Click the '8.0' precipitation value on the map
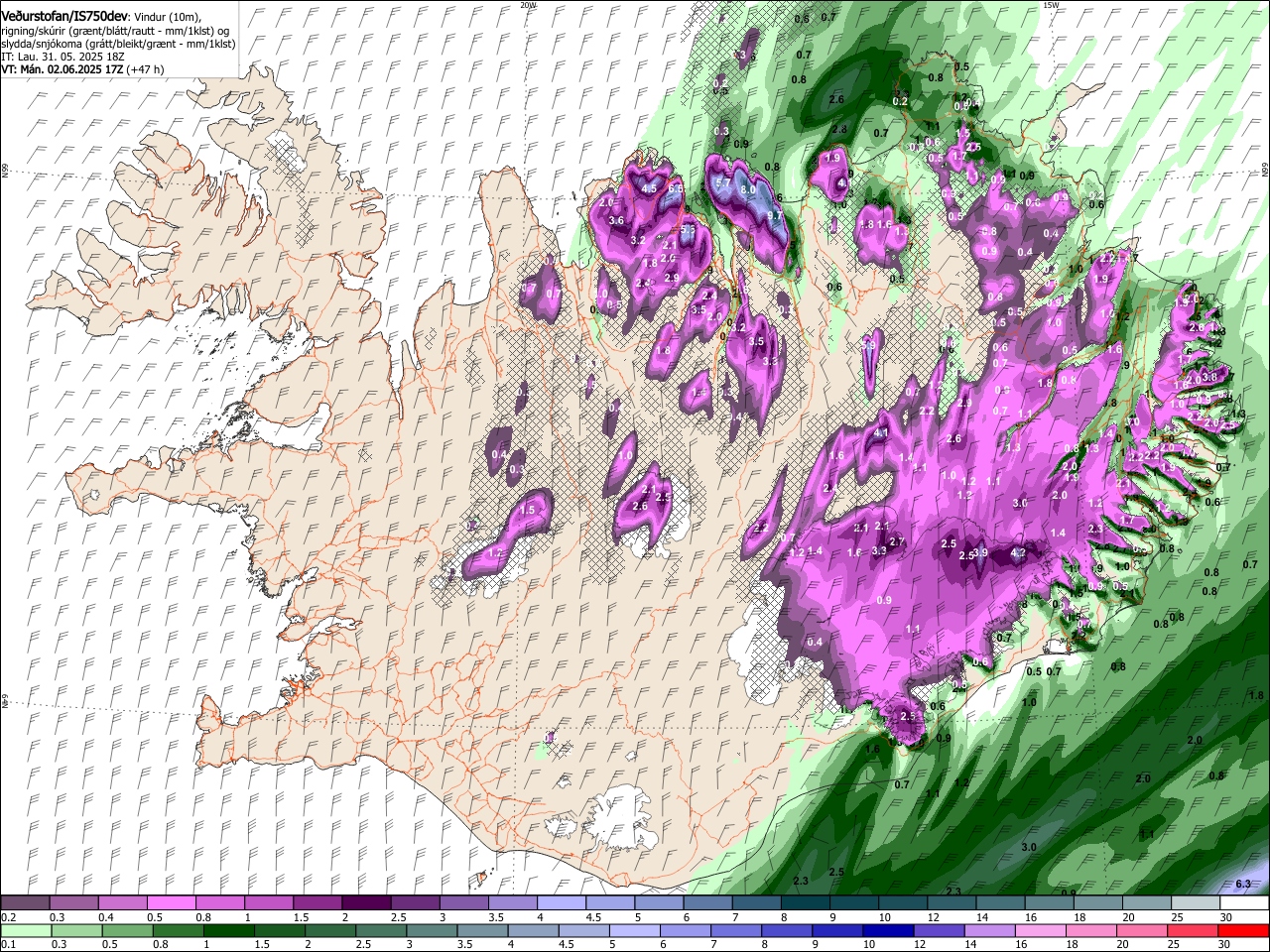Image resolution: width=1270 pixels, height=952 pixels. (x=749, y=188)
